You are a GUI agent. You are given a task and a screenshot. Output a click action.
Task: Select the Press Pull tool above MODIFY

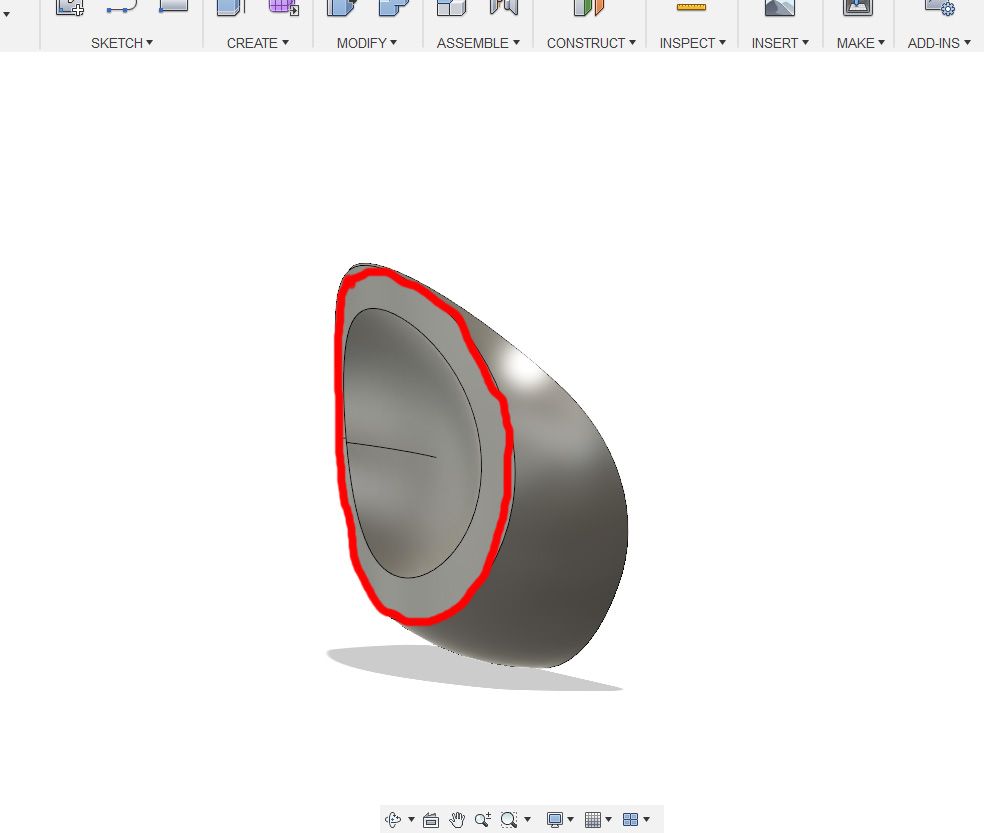coord(342,7)
